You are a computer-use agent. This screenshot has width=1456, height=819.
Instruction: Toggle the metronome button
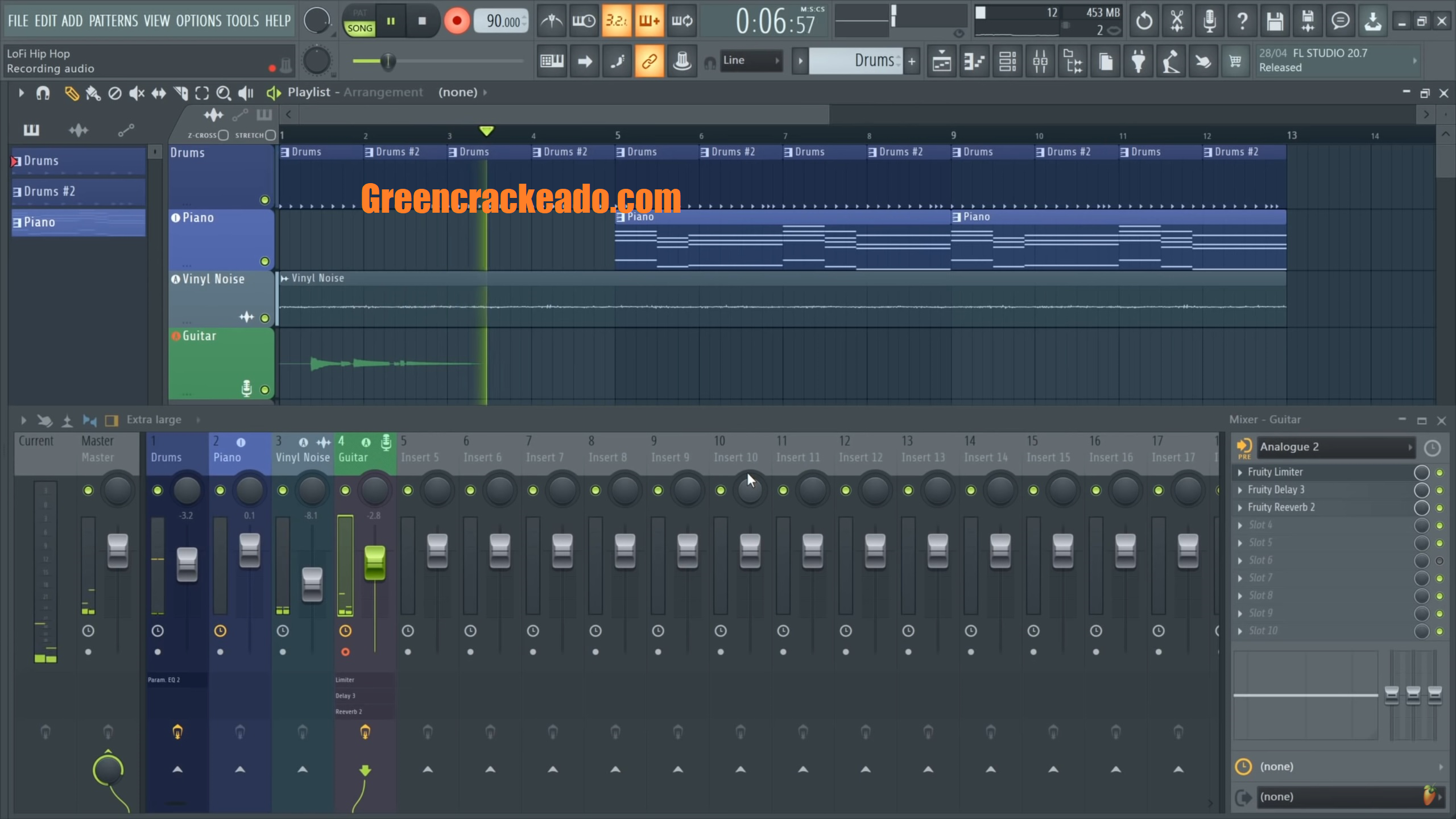pos(551,21)
